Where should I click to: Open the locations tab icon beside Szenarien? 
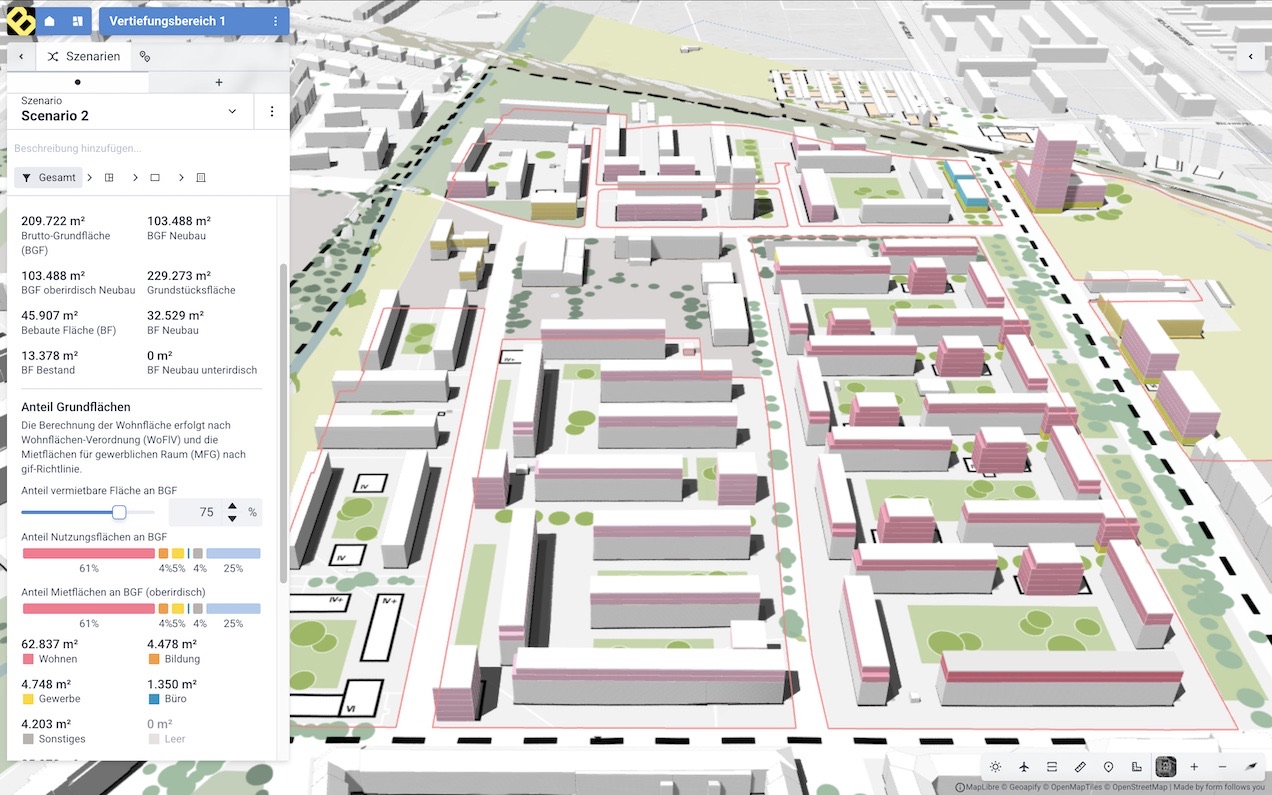(145, 57)
